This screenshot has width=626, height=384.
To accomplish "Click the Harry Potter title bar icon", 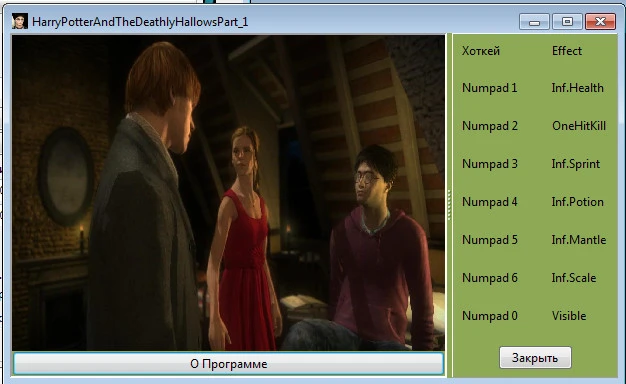I will tap(20, 21).
